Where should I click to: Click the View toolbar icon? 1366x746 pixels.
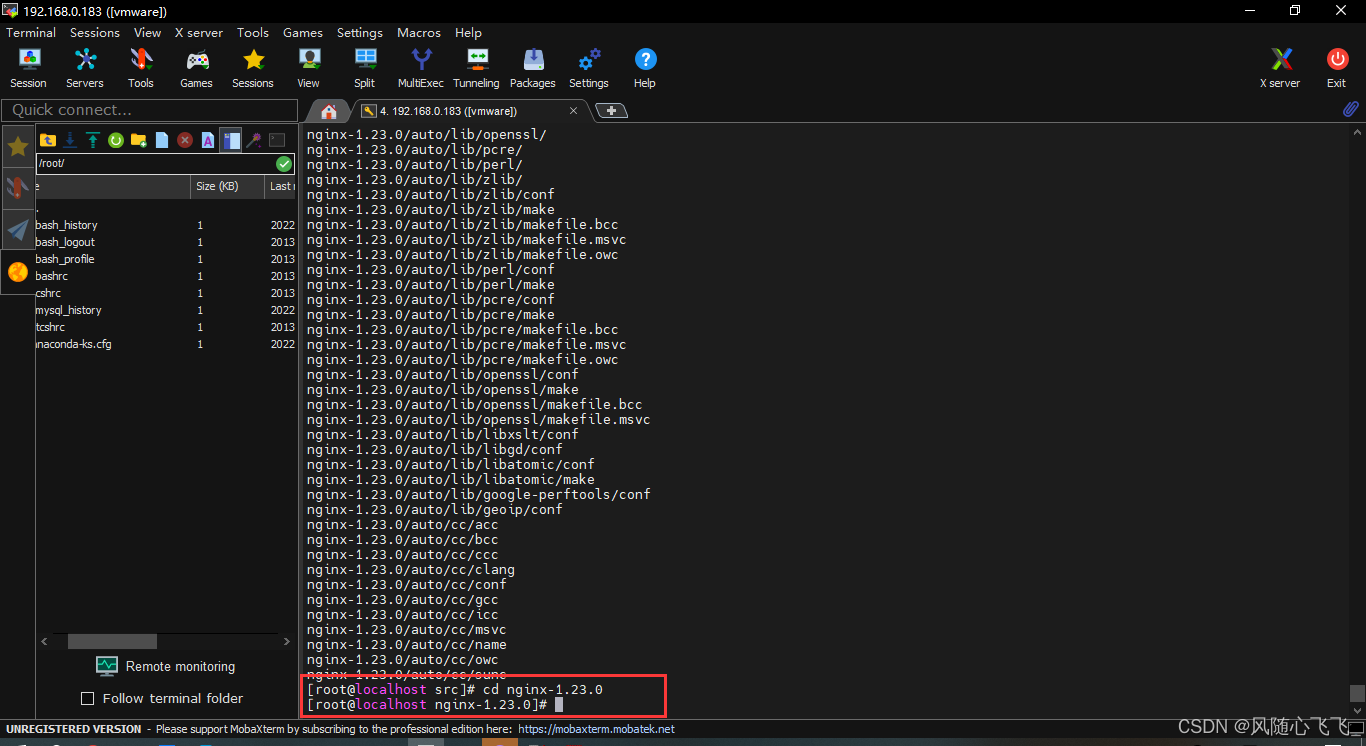click(x=309, y=68)
